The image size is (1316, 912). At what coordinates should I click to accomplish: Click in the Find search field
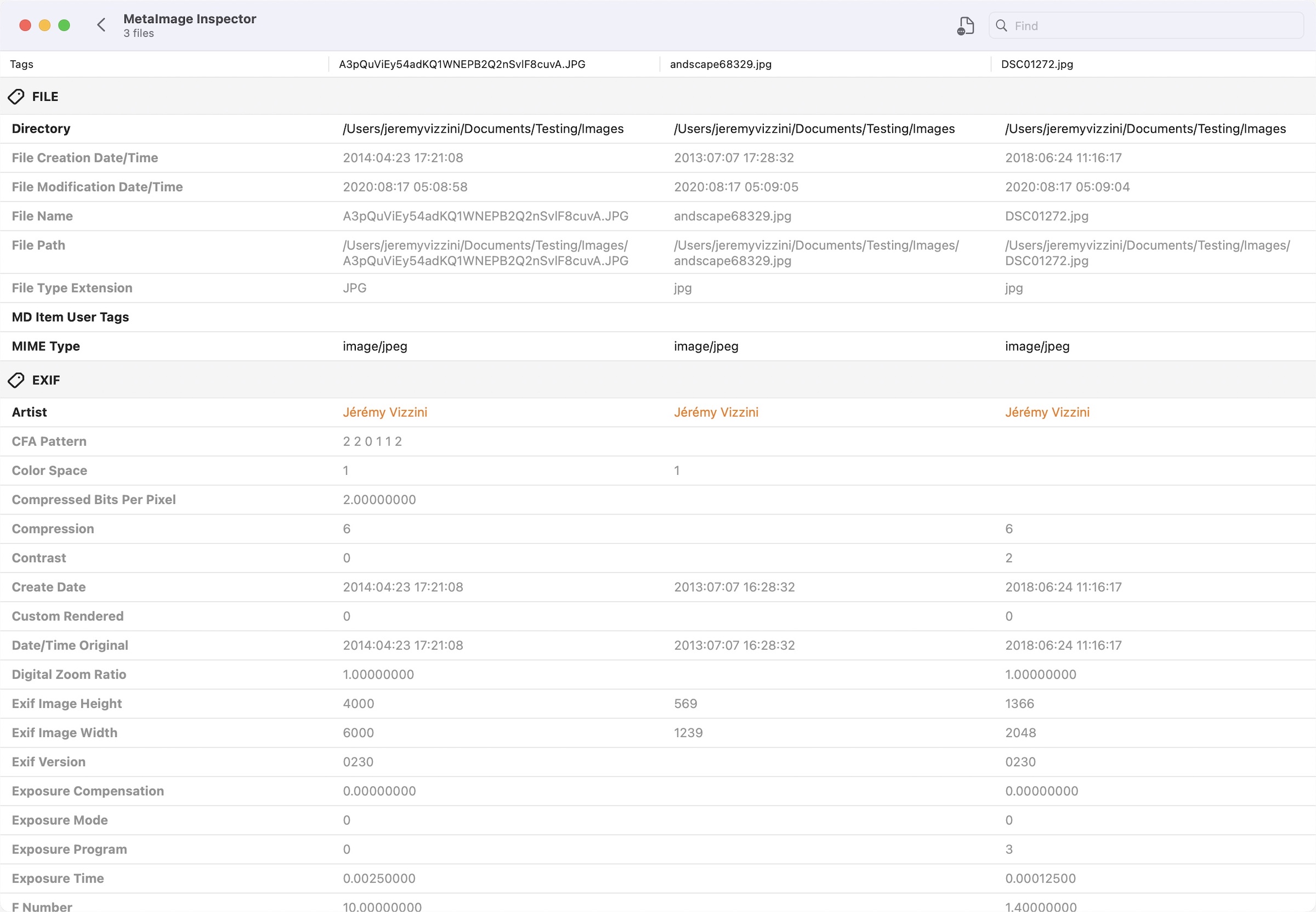click(x=1154, y=26)
